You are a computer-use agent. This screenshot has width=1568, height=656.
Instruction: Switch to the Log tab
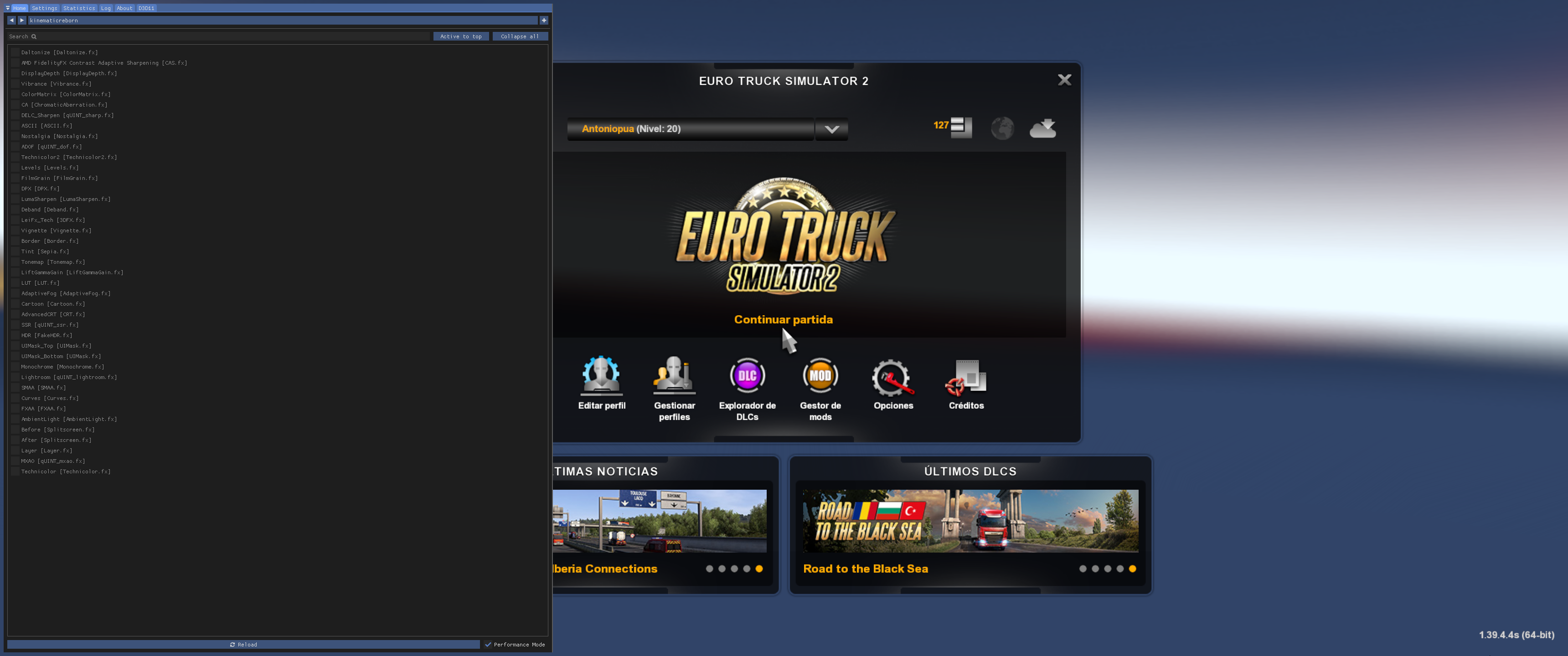106,8
